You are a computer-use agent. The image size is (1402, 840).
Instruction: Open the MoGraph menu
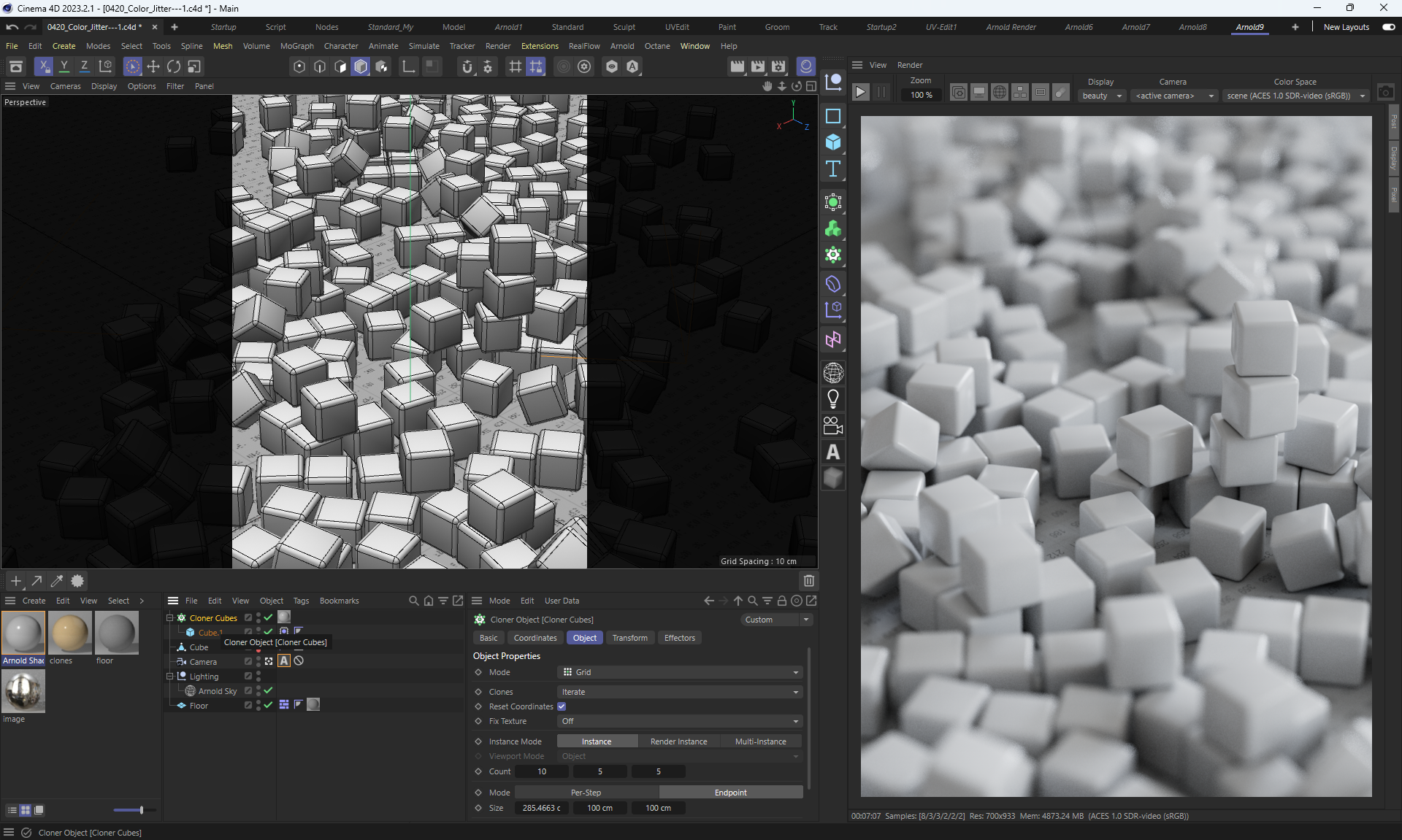(x=296, y=46)
